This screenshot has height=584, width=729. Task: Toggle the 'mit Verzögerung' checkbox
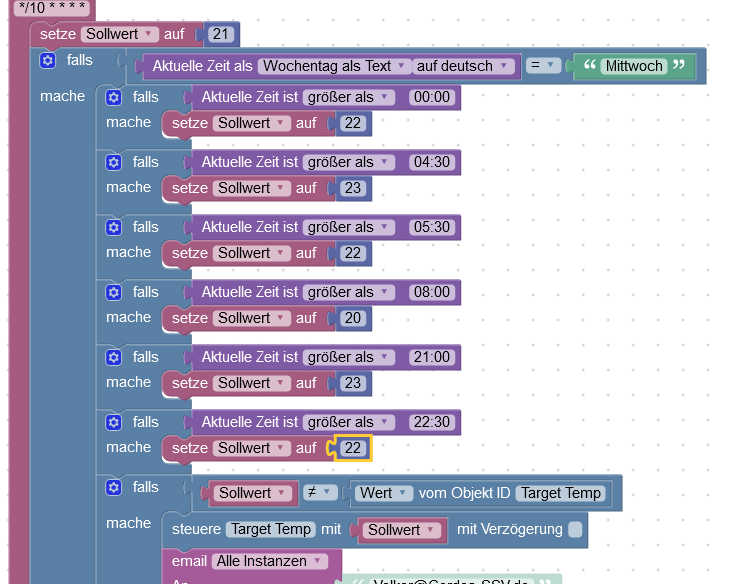click(575, 529)
